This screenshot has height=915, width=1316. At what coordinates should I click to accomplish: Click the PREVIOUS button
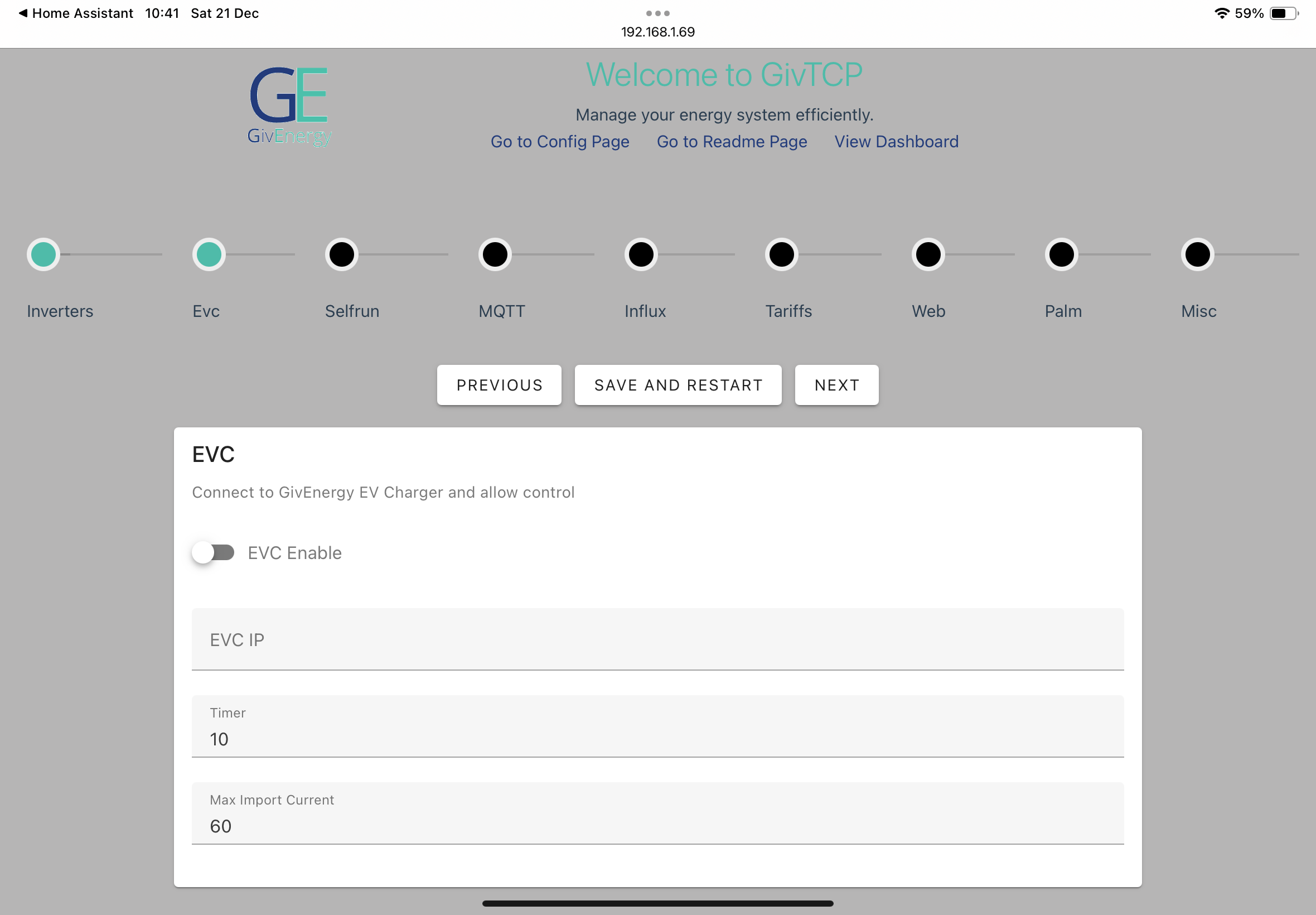[x=500, y=386]
